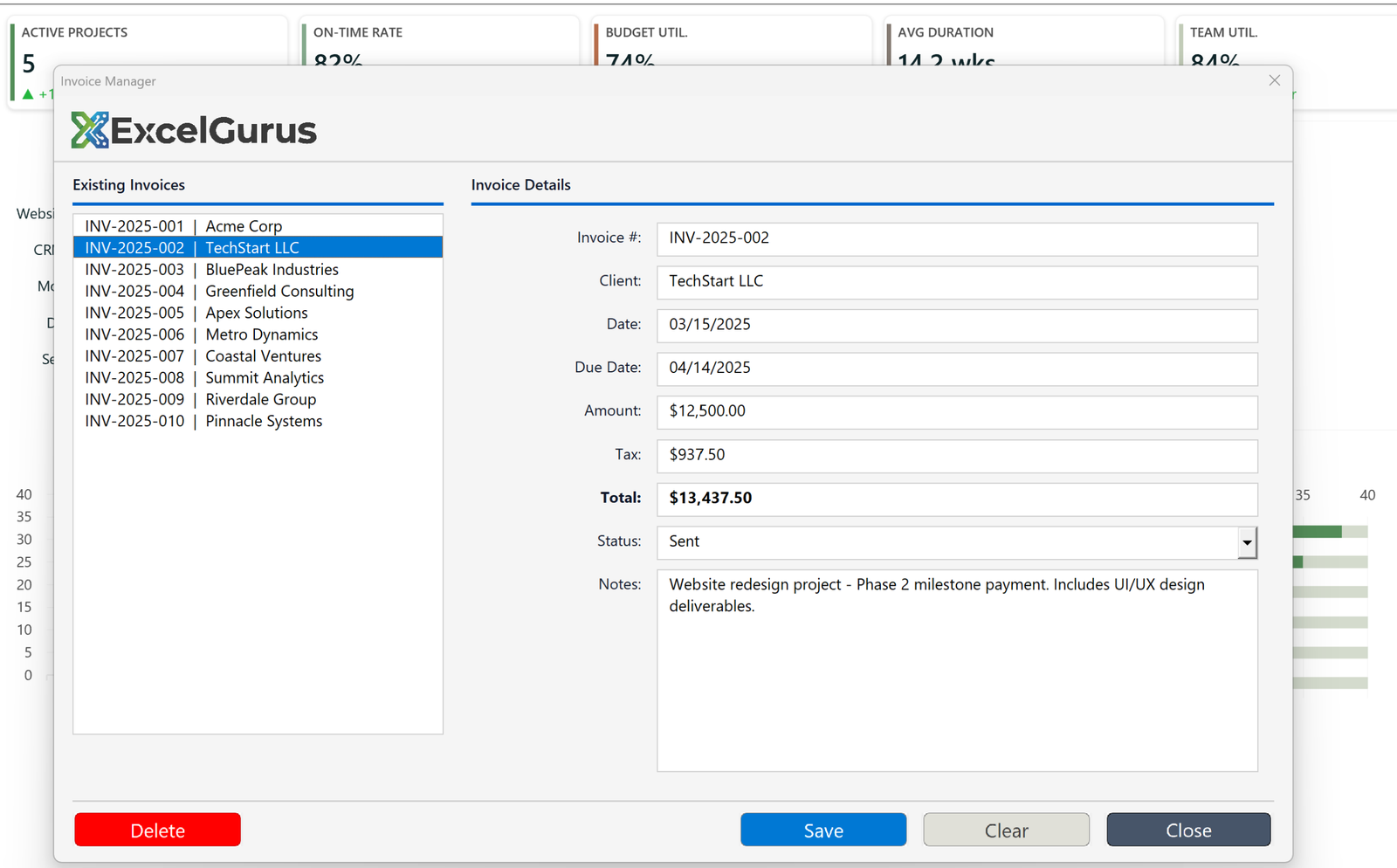
Task: Click the Amount field showing $12,500.00
Action: [x=956, y=412]
